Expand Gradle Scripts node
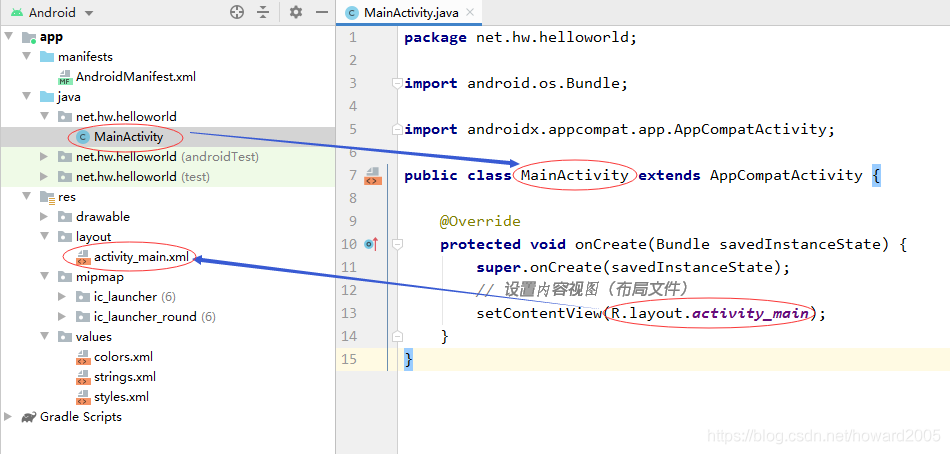950x454 pixels. click(x=8, y=417)
